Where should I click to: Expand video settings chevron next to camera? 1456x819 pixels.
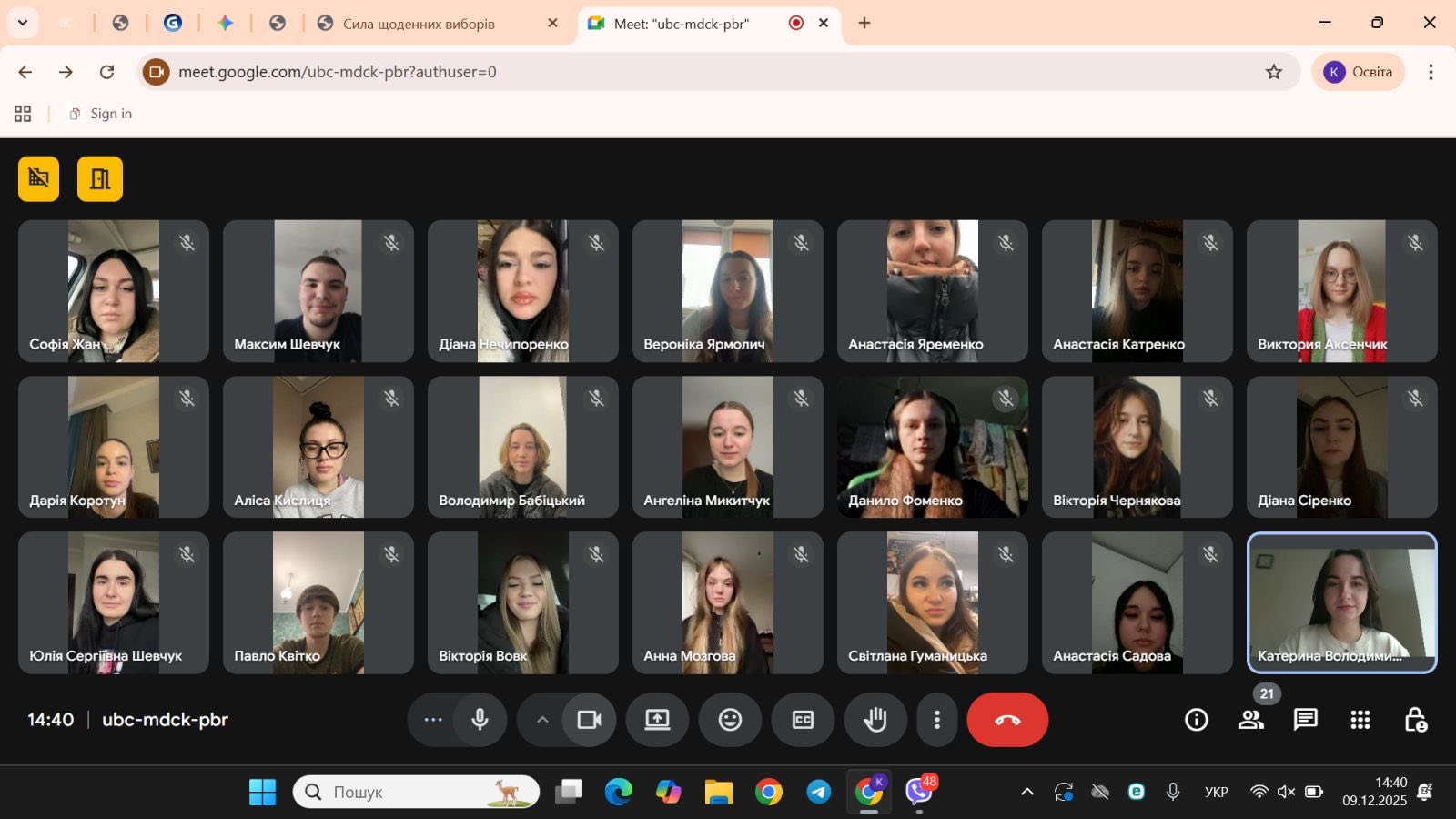coord(542,720)
